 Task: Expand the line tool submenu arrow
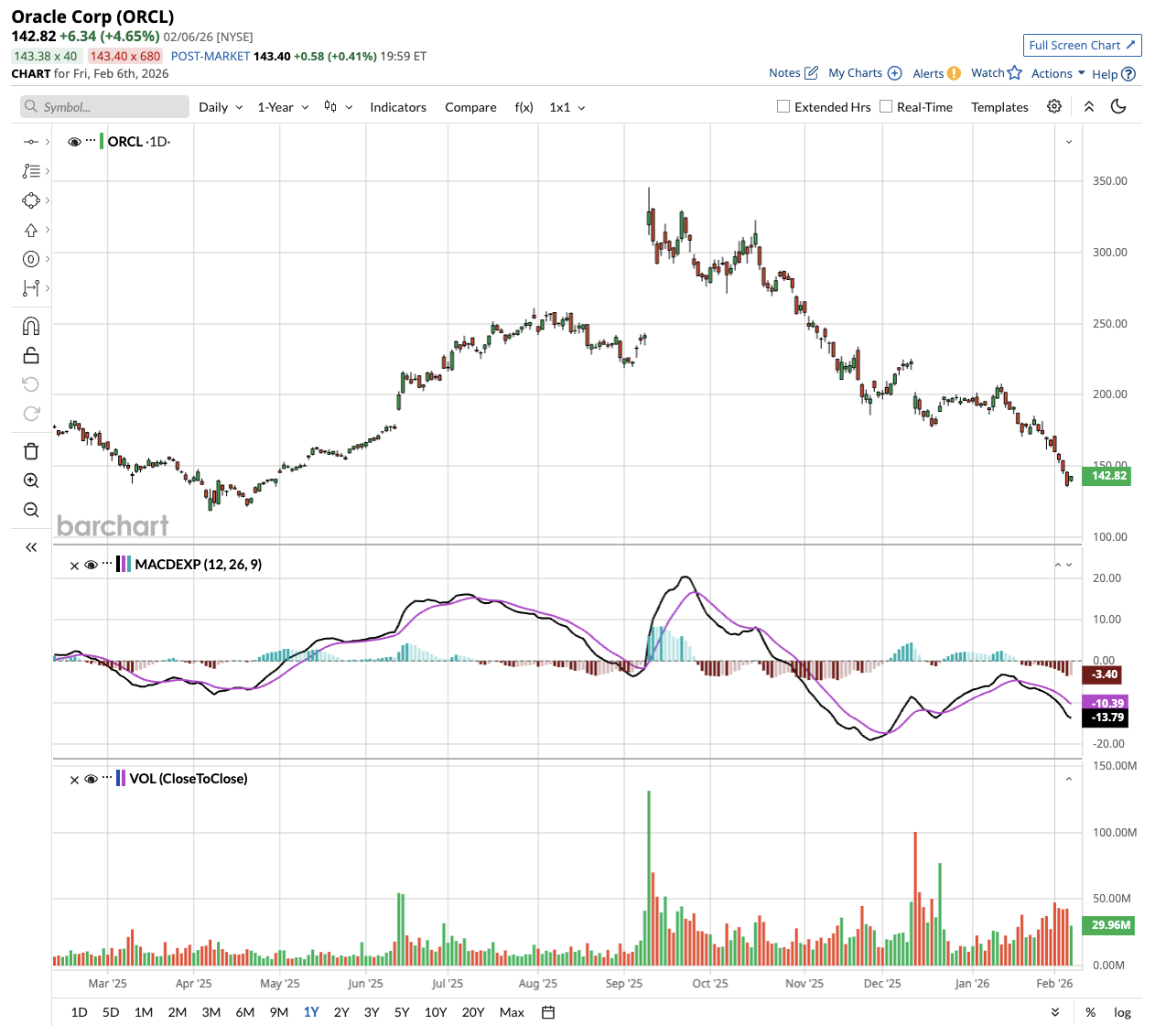[x=48, y=142]
